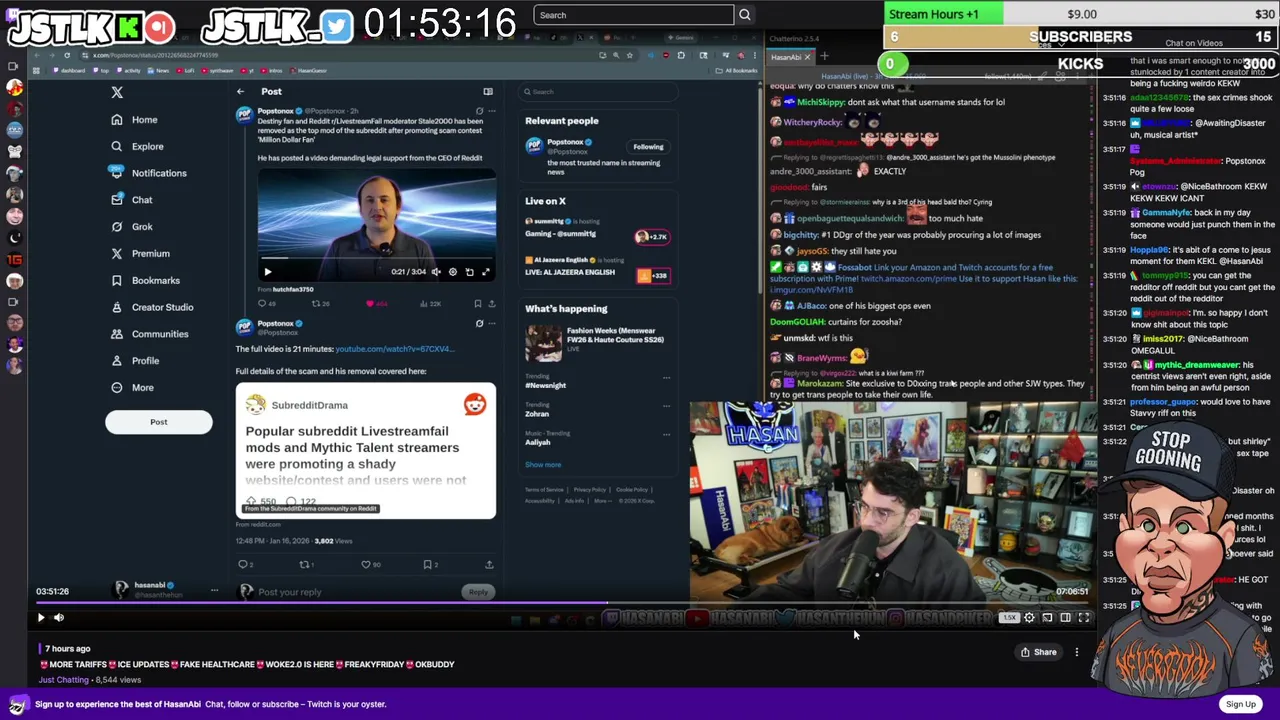Click the Sign Up button

1241,704
